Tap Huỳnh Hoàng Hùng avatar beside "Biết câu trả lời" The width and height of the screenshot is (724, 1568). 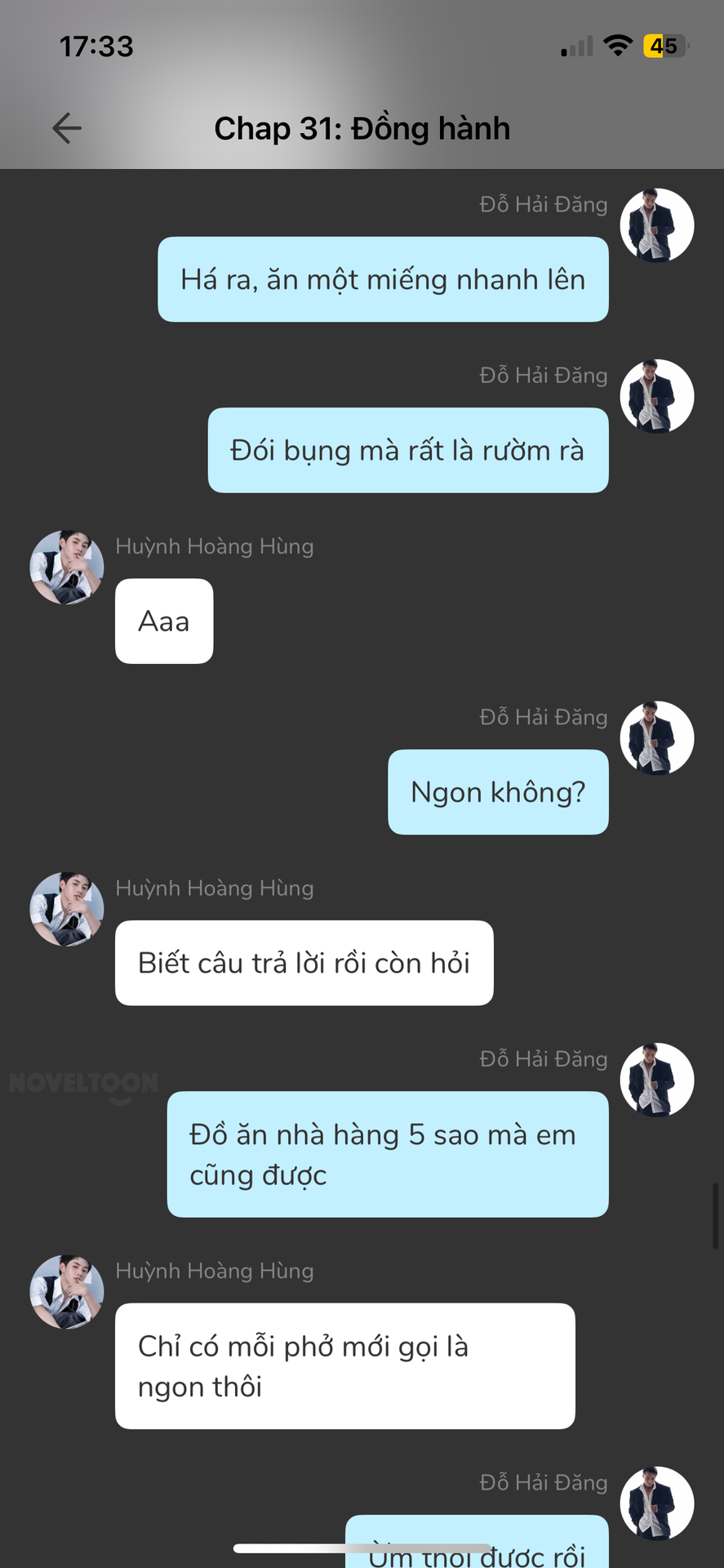tap(67, 909)
